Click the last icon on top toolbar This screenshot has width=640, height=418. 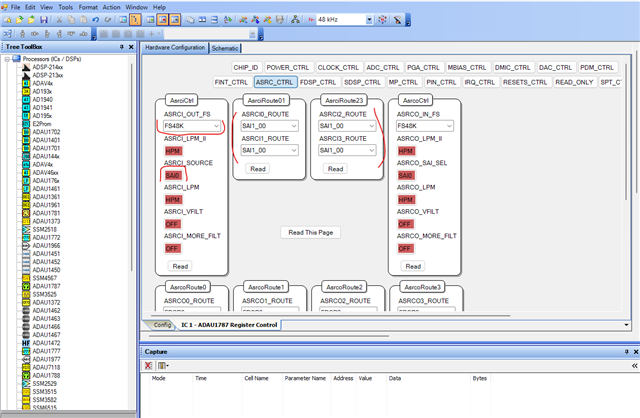point(398,20)
